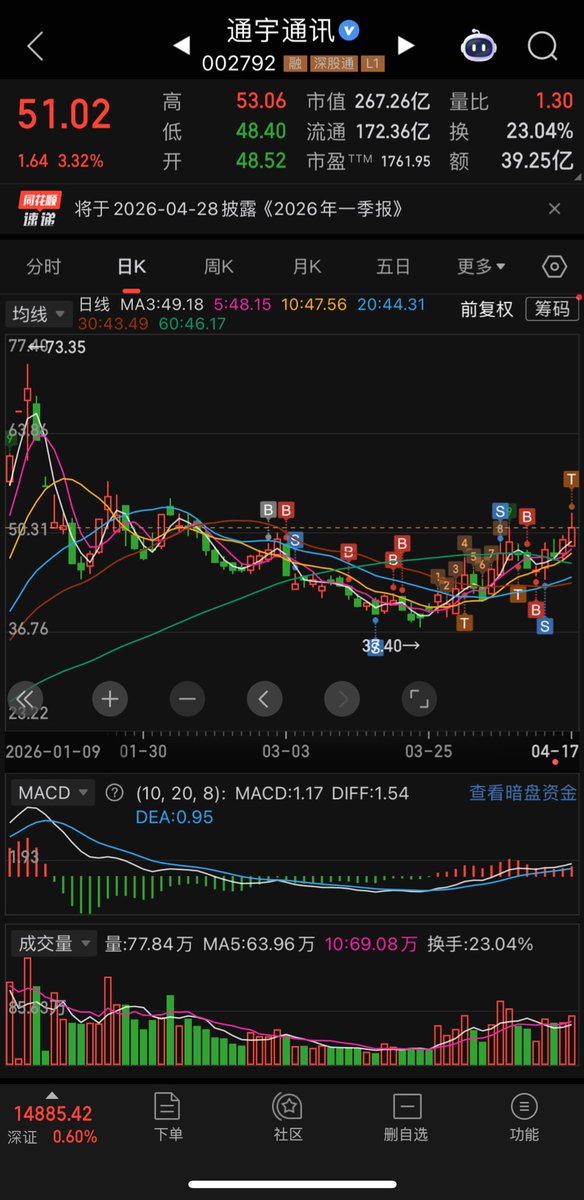Image resolution: width=584 pixels, height=1200 pixels.
Task: Select the 分时 tab
Action: point(43,266)
